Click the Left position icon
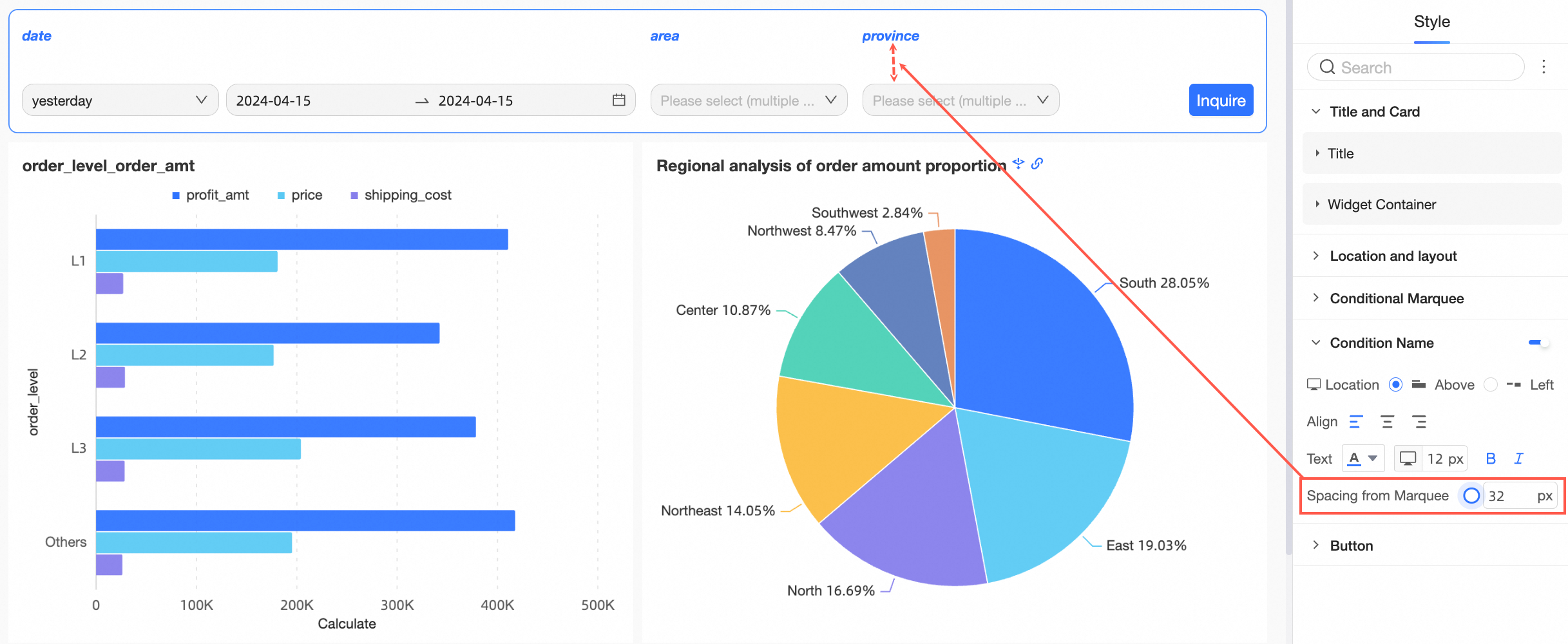 [x=1514, y=384]
